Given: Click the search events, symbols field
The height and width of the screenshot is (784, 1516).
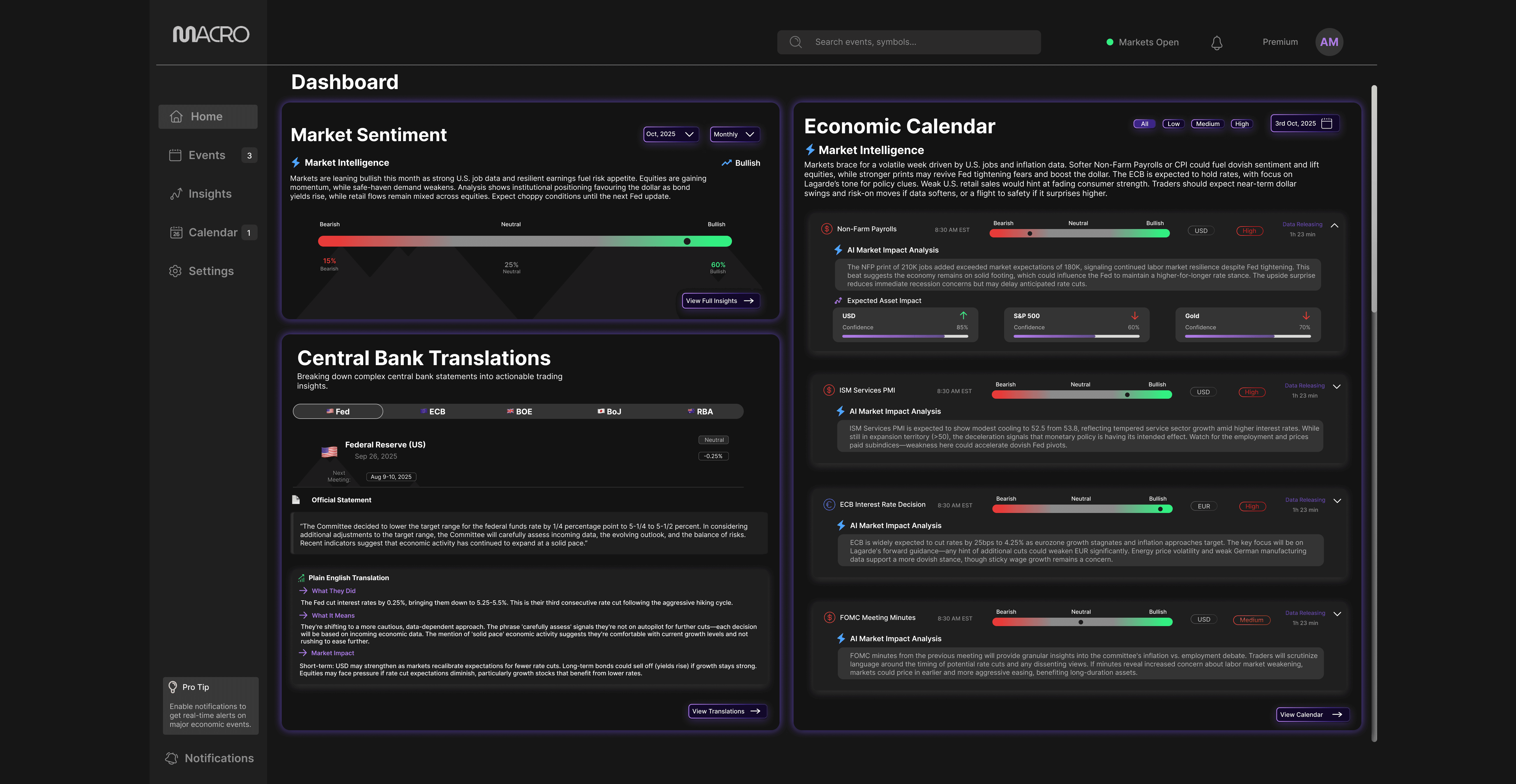Looking at the screenshot, I should 909,42.
